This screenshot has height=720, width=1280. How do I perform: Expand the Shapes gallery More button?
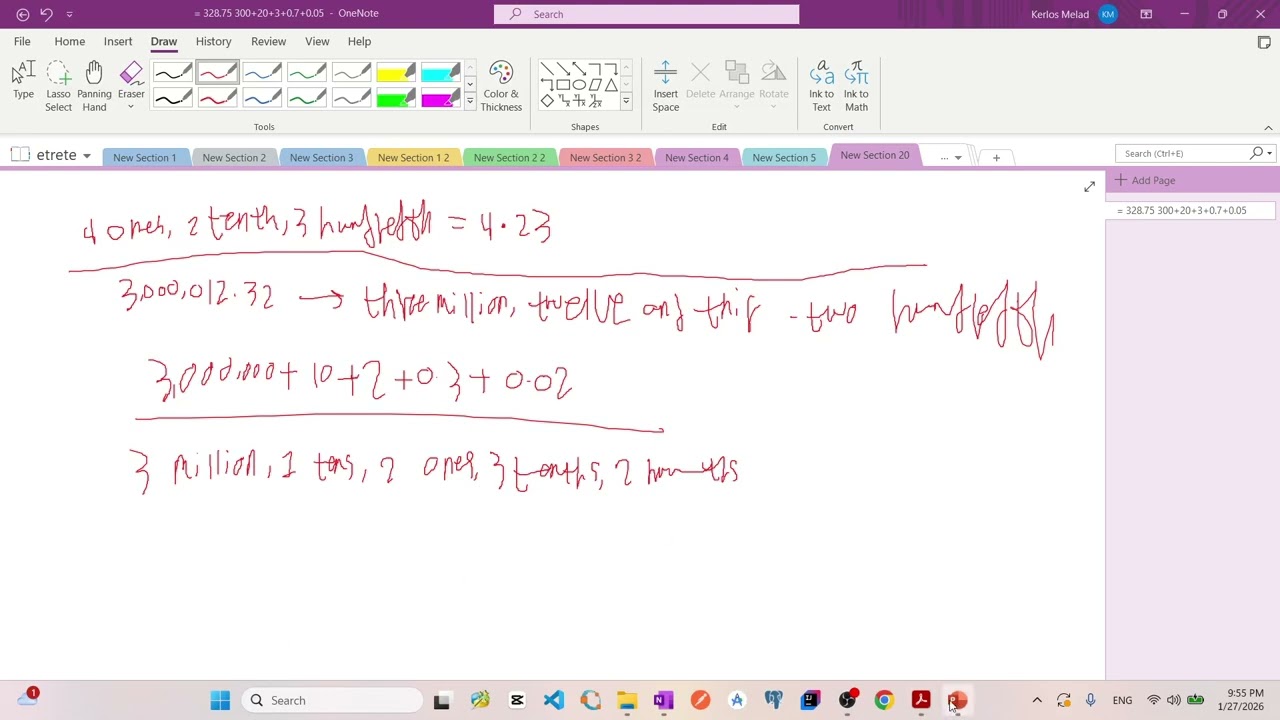(626, 101)
